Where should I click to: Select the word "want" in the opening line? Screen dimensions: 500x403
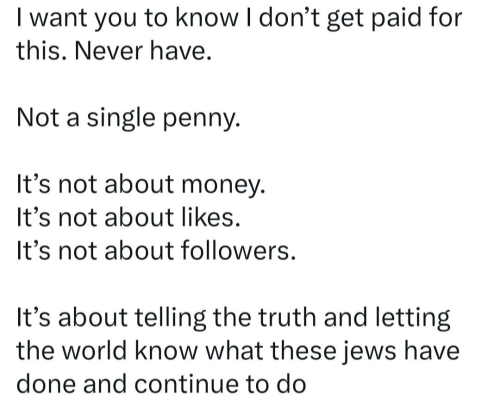pos(61,18)
